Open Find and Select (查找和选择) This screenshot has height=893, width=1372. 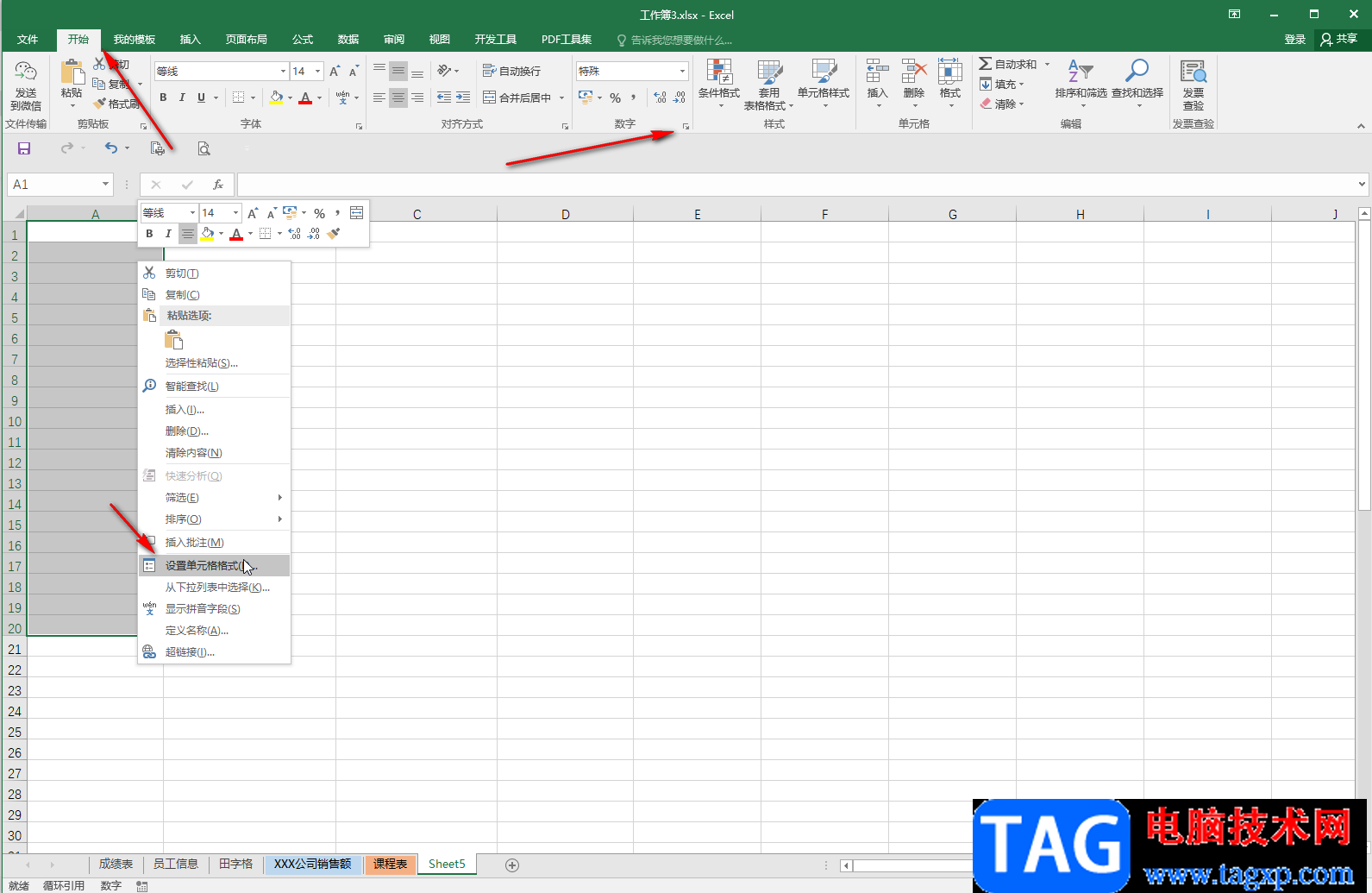click(1137, 84)
